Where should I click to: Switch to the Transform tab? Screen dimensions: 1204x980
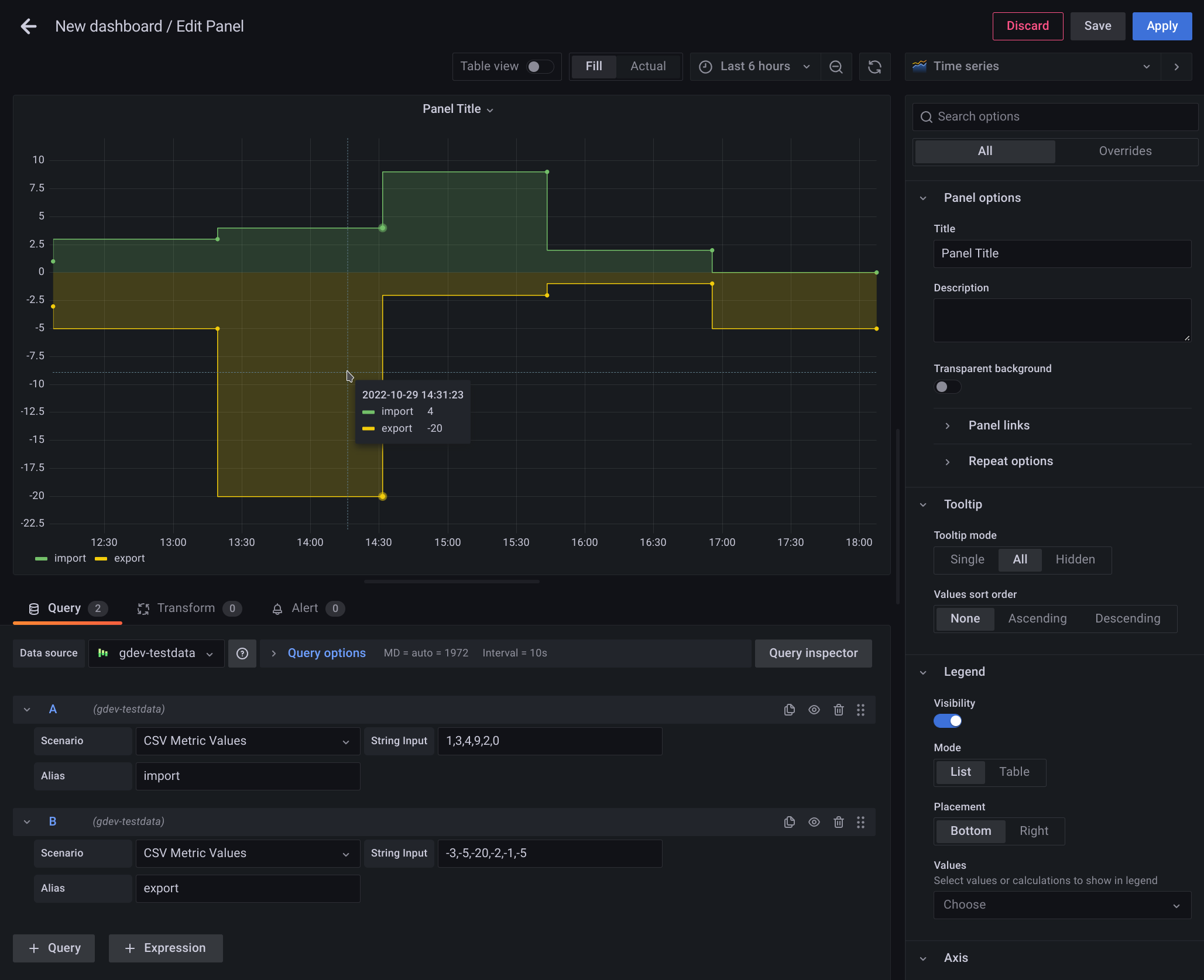[186, 608]
